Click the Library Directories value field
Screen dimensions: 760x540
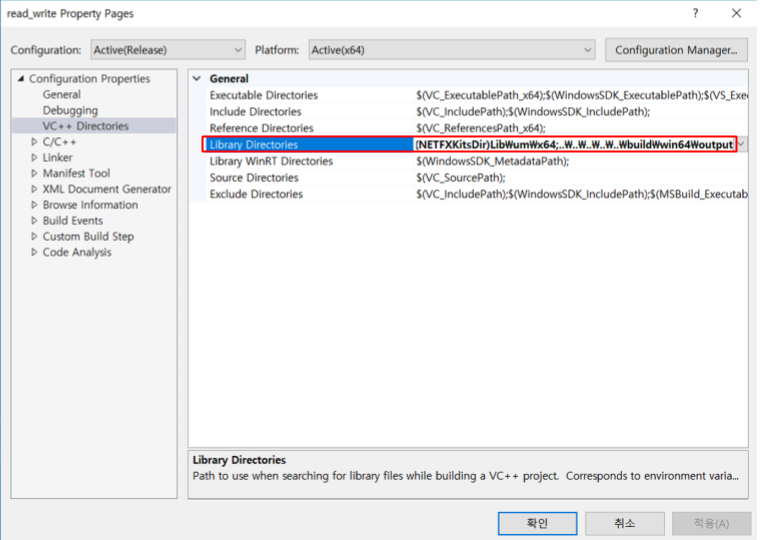point(574,145)
